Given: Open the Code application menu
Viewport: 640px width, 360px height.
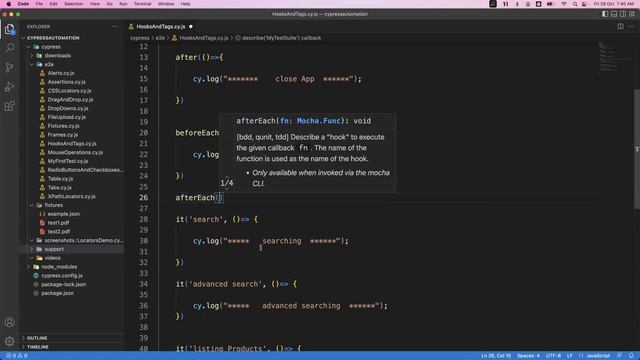Looking at the screenshot, I should tap(23, 4).
